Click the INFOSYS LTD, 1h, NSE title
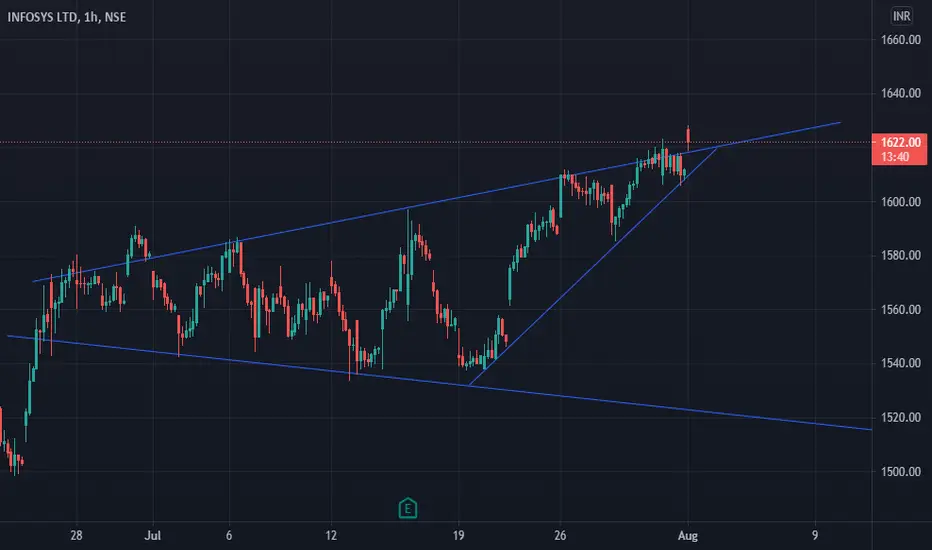 click(x=67, y=17)
